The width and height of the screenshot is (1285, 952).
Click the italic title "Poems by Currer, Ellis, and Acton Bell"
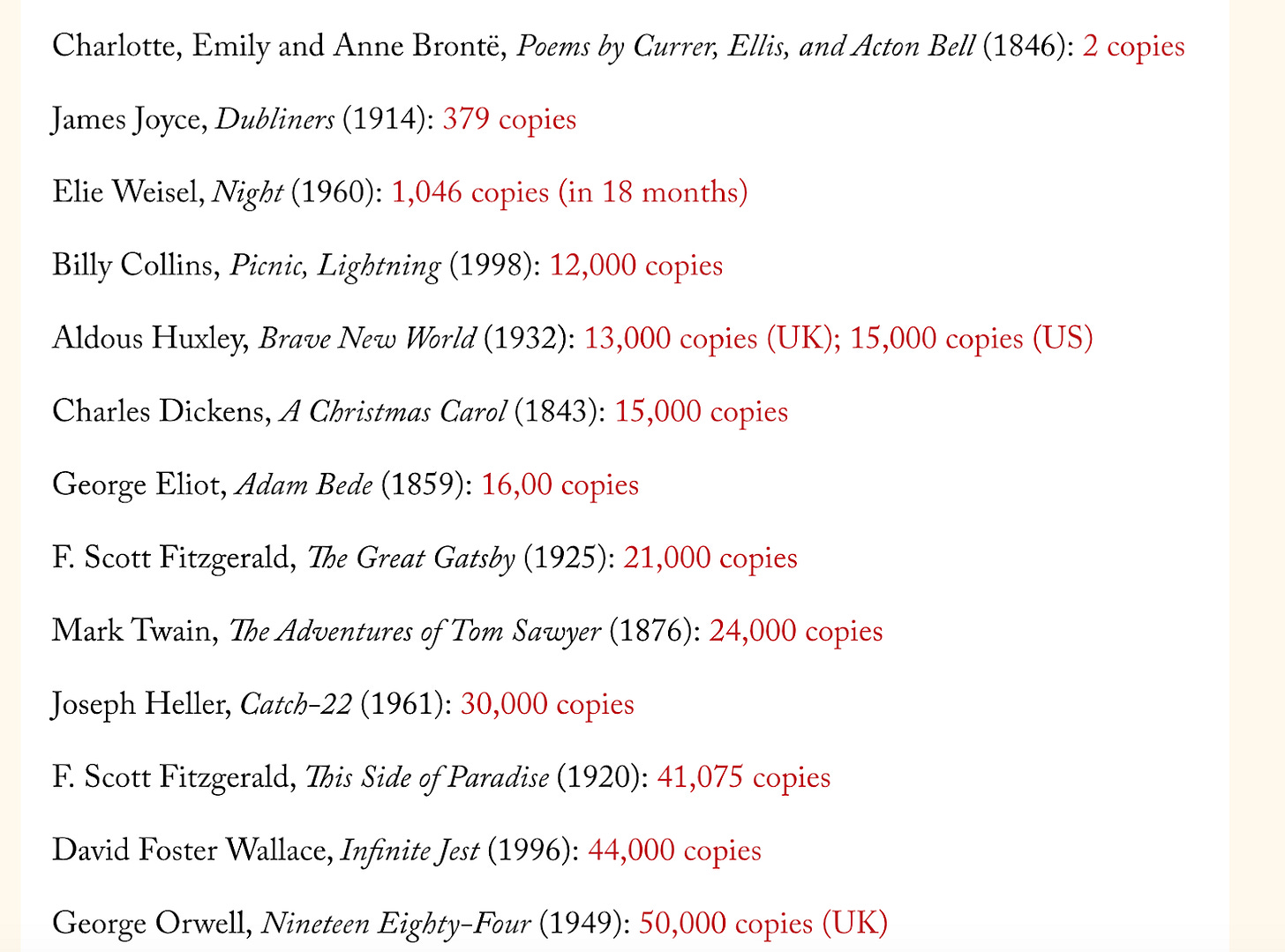click(x=746, y=46)
